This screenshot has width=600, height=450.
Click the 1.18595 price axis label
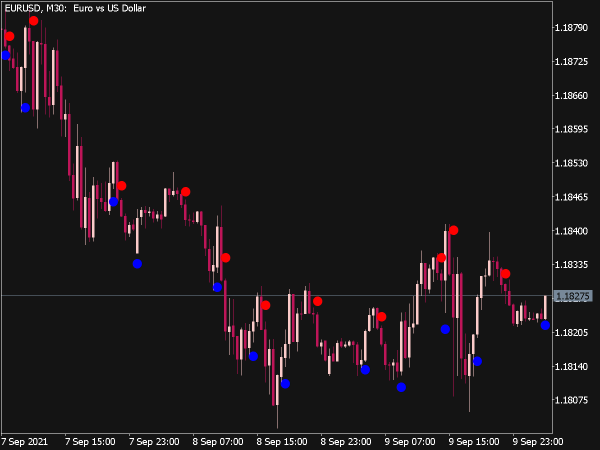pyautogui.click(x=571, y=129)
